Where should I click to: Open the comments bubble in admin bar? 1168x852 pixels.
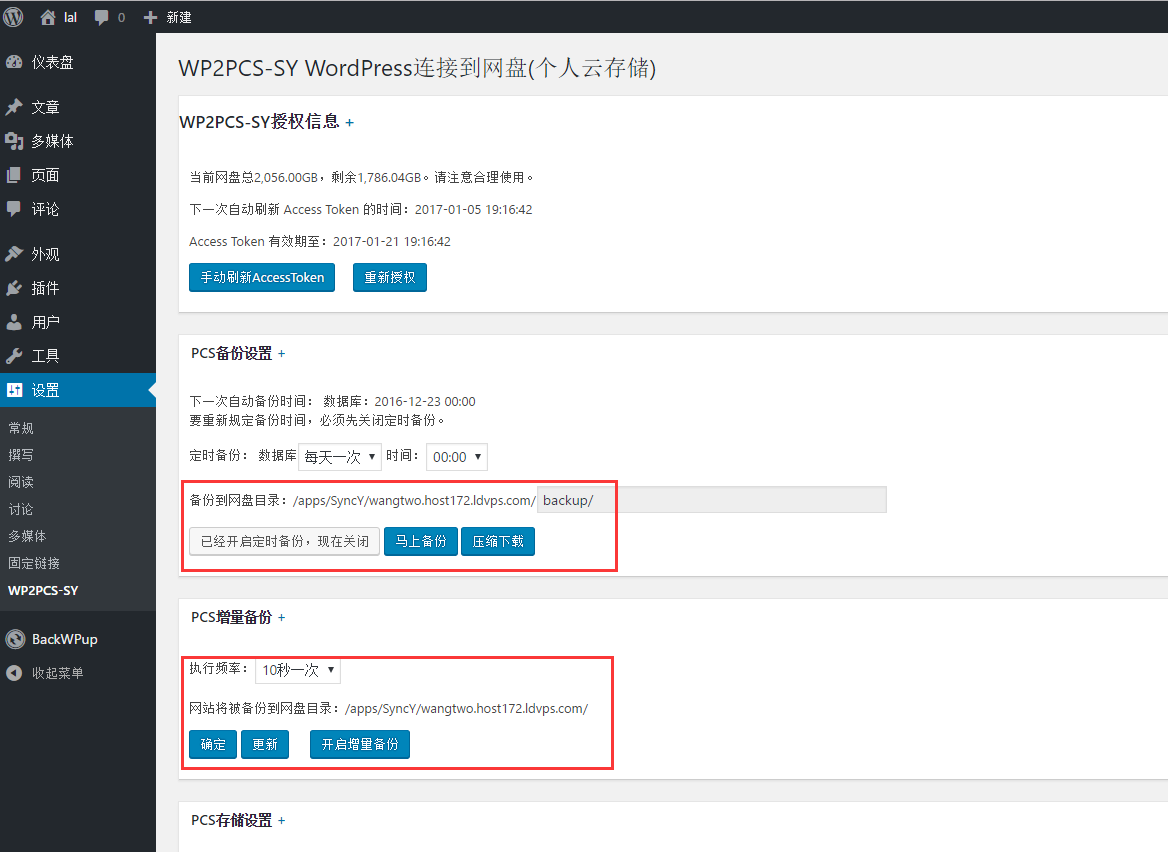point(101,17)
